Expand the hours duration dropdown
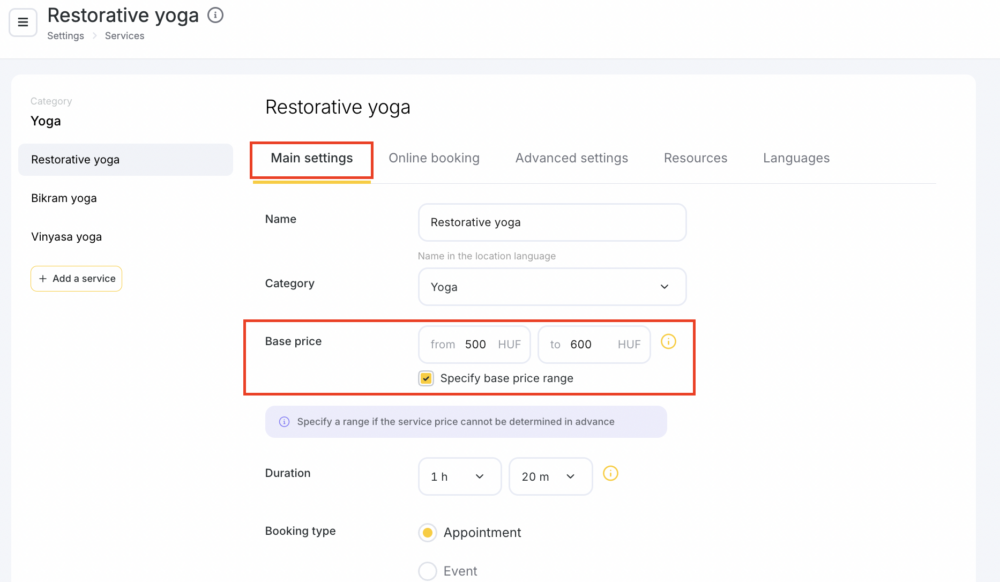Screen dimensions: 1000x582 [460, 476]
